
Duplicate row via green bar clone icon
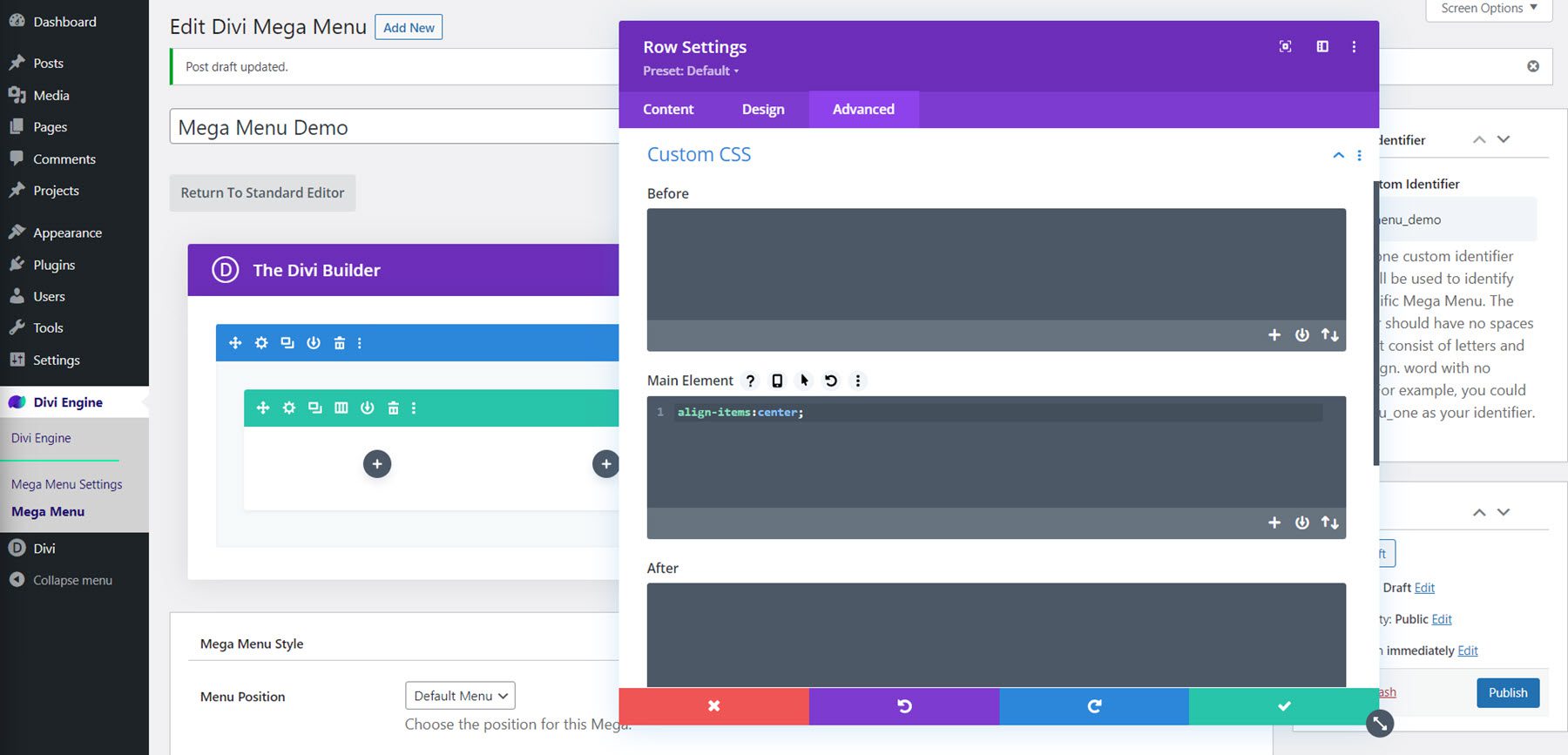(315, 408)
